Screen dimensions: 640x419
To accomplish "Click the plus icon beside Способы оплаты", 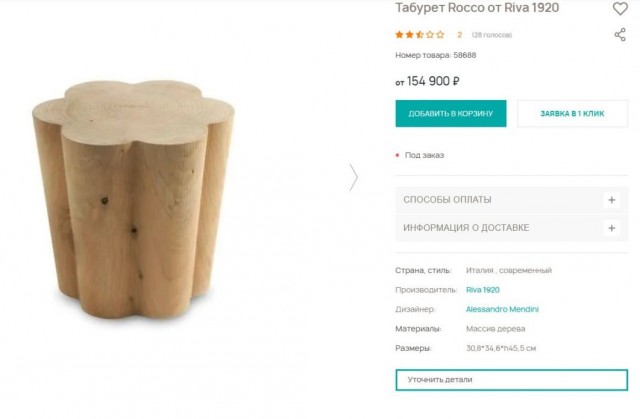I will [x=612, y=200].
